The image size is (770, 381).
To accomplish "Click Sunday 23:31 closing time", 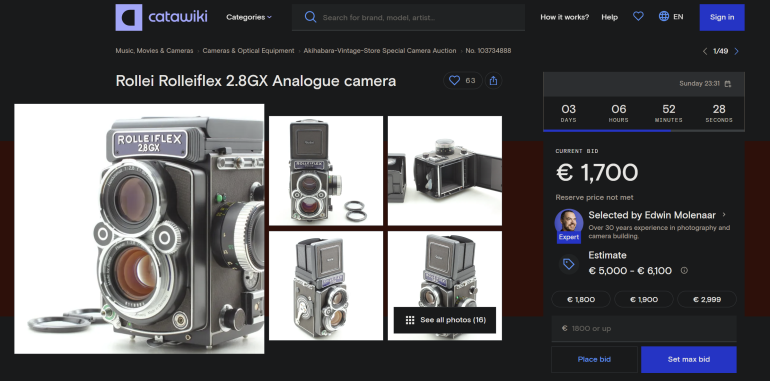I will (699, 83).
